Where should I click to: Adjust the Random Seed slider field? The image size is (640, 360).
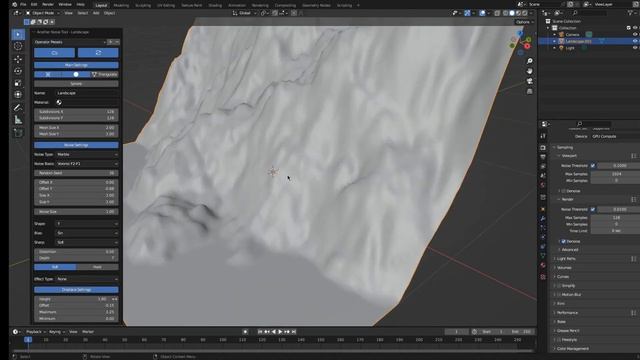[x=76, y=173]
